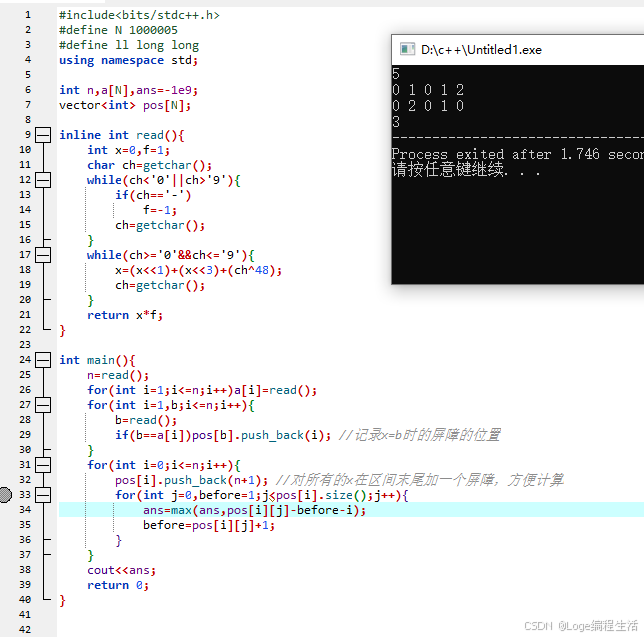Click 'int main(){' line

tap(97, 360)
